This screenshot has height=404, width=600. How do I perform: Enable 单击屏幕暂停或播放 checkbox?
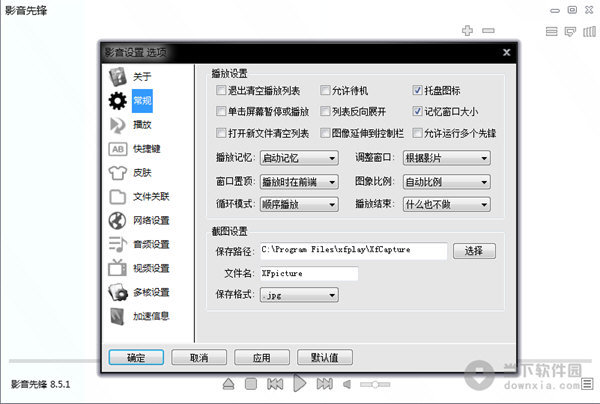pyautogui.click(x=221, y=111)
